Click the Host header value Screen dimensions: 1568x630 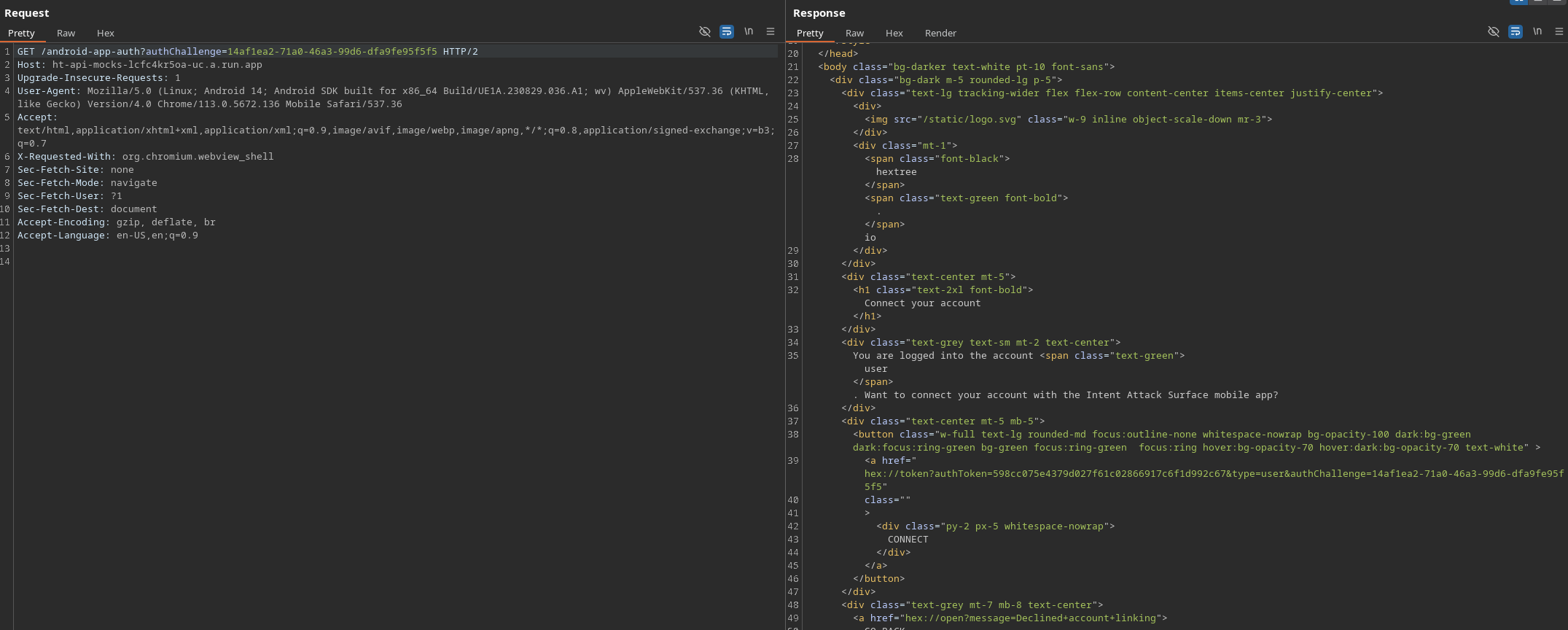[157, 65]
